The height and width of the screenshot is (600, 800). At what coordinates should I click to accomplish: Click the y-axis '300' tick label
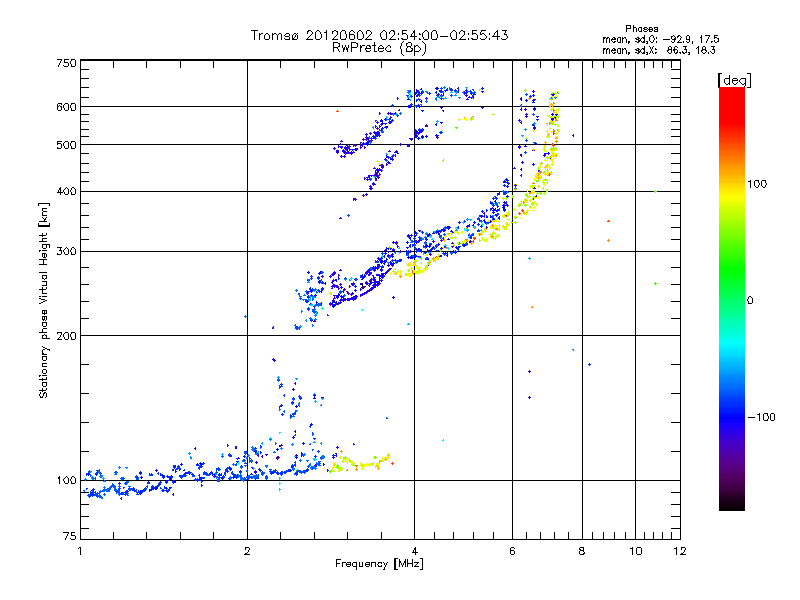click(67, 252)
